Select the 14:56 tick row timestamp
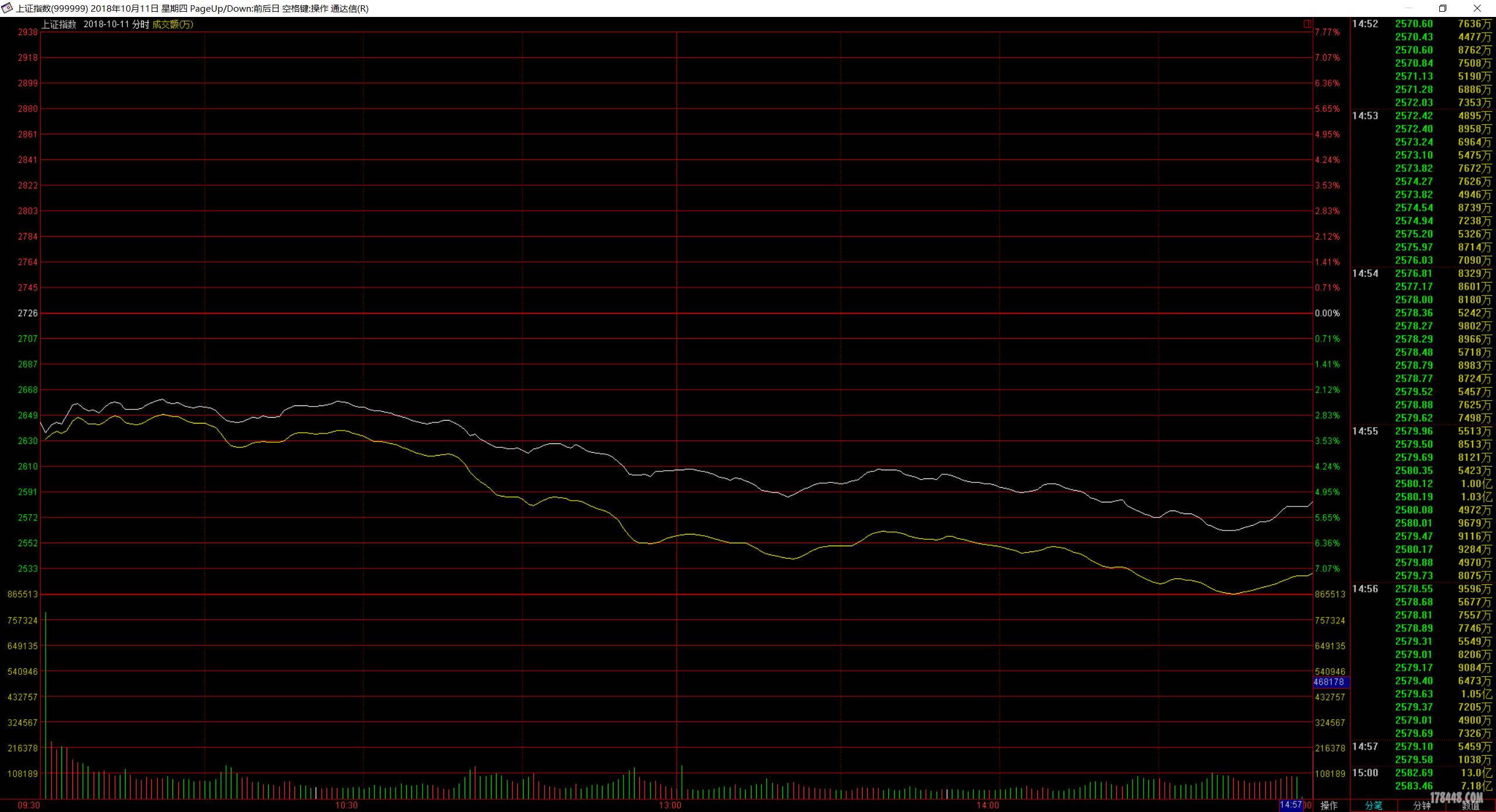 pyautogui.click(x=1365, y=589)
